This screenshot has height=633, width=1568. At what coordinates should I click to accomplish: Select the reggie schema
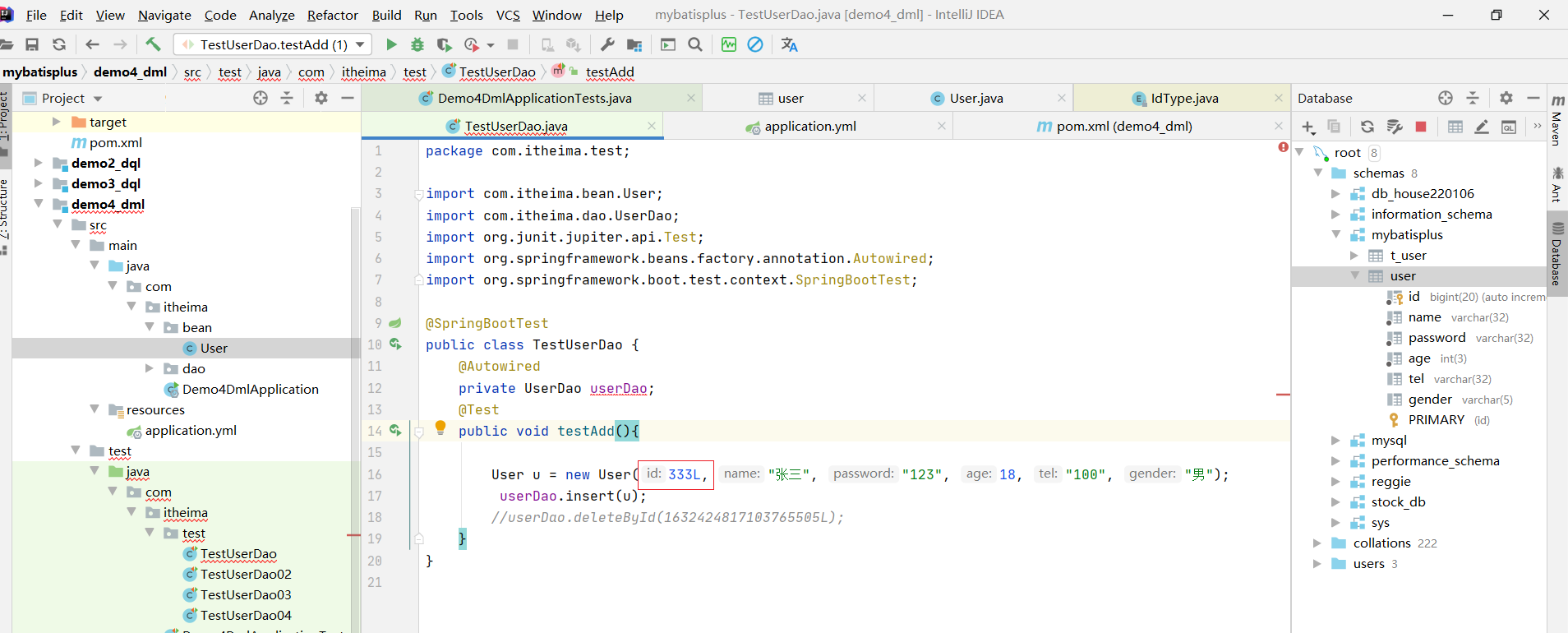click(1390, 482)
